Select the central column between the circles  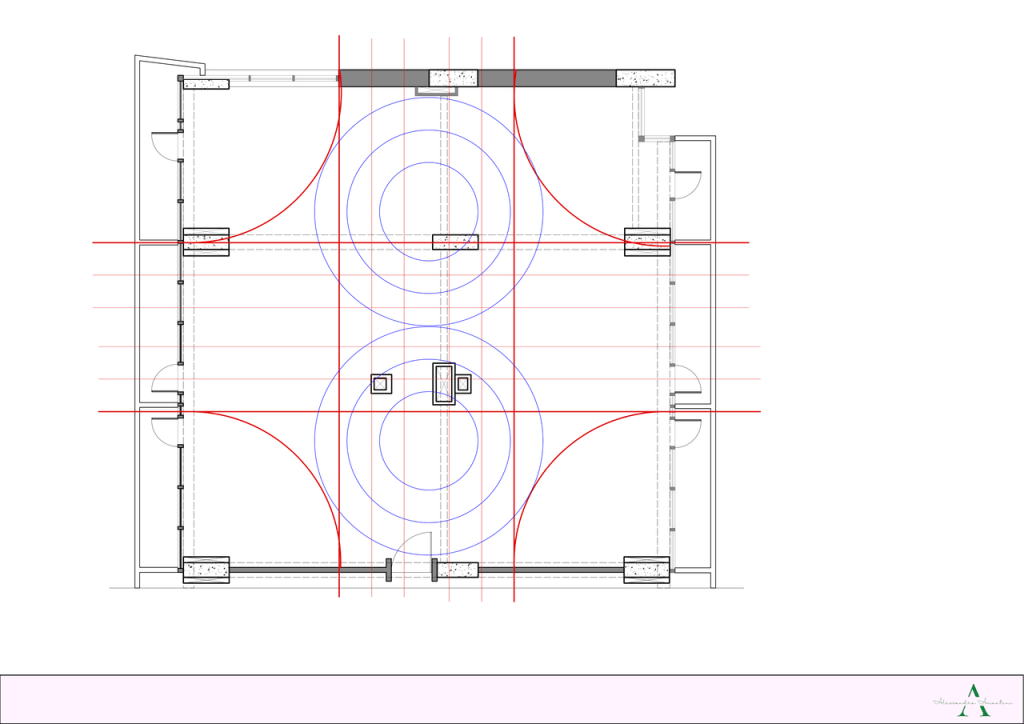(x=455, y=242)
